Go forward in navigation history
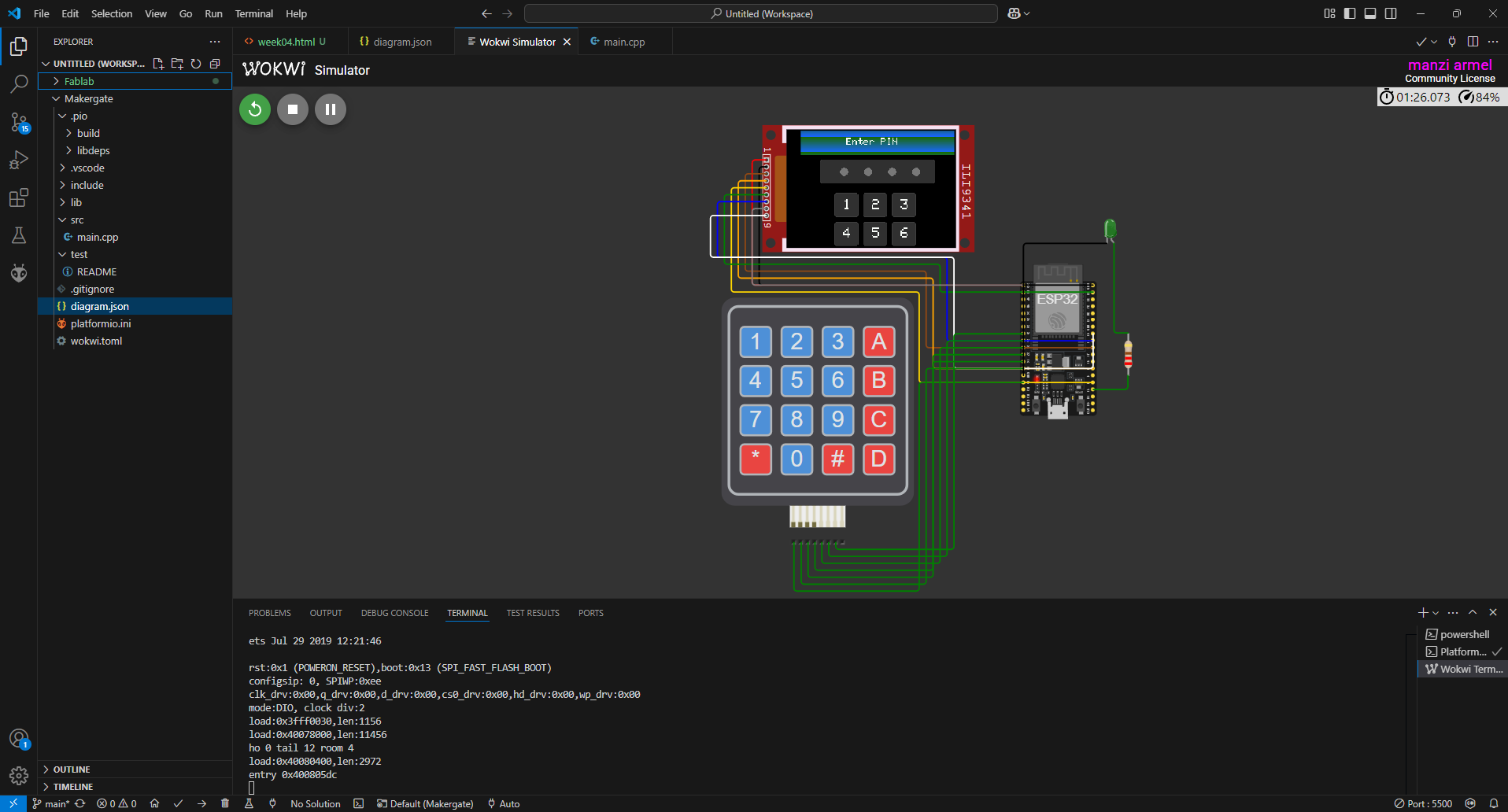This screenshot has width=1508, height=812. tap(507, 13)
